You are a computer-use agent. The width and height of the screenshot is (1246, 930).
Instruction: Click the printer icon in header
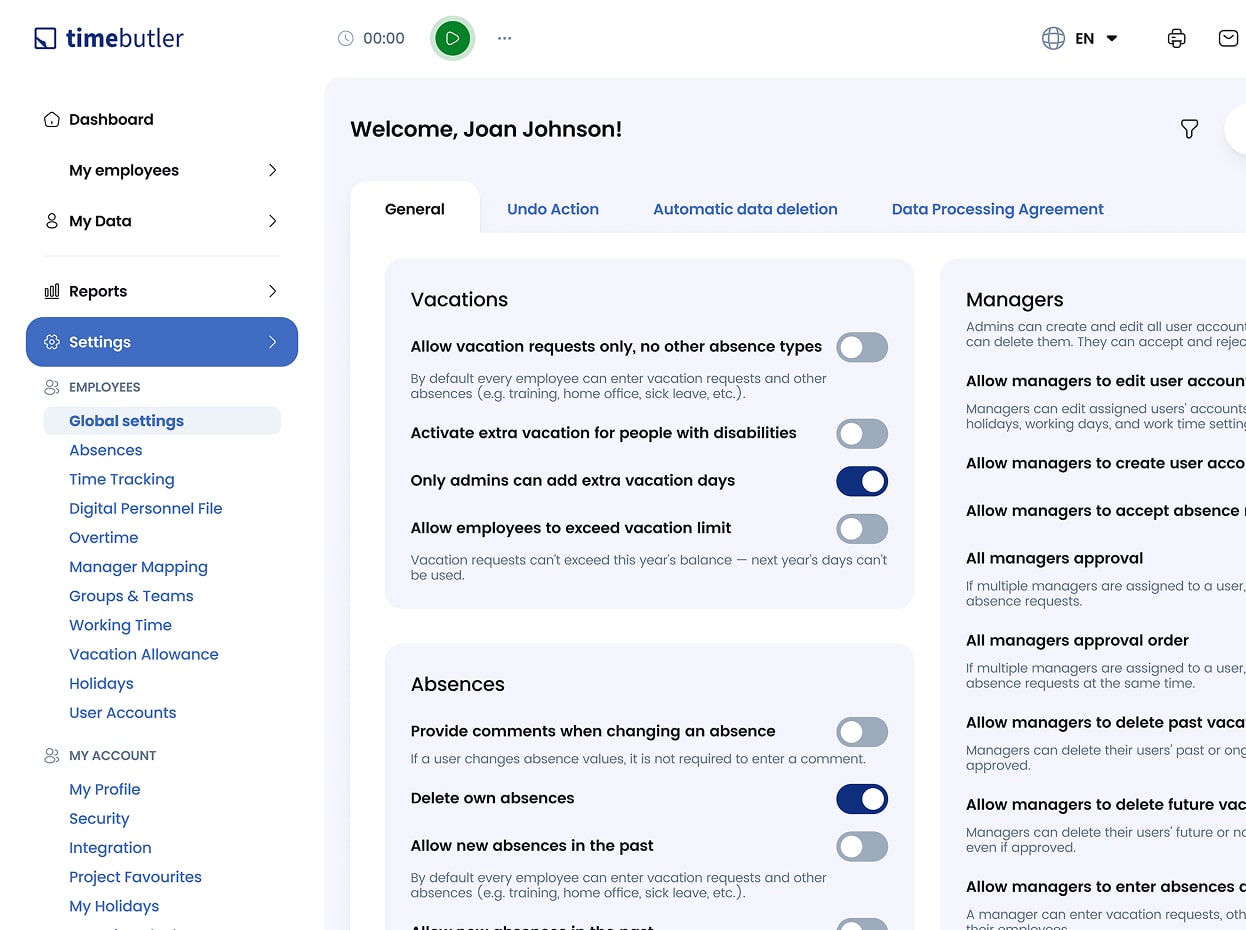[1176, 39]
